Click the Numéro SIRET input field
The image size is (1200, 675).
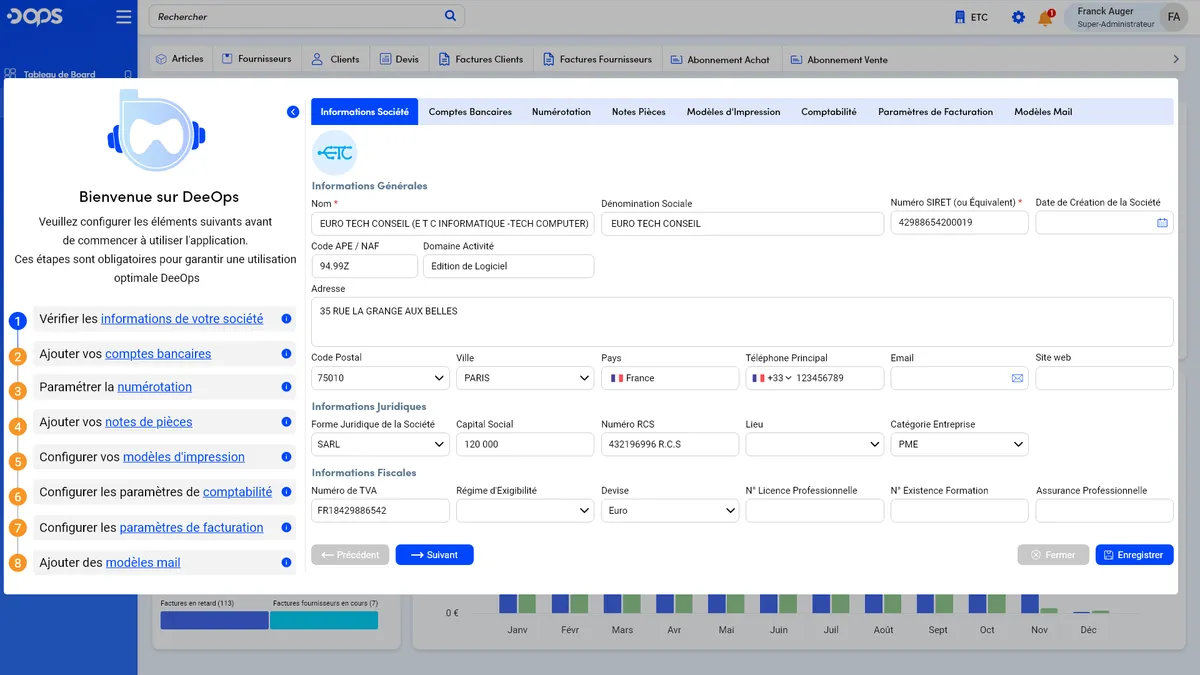(959, 223)
